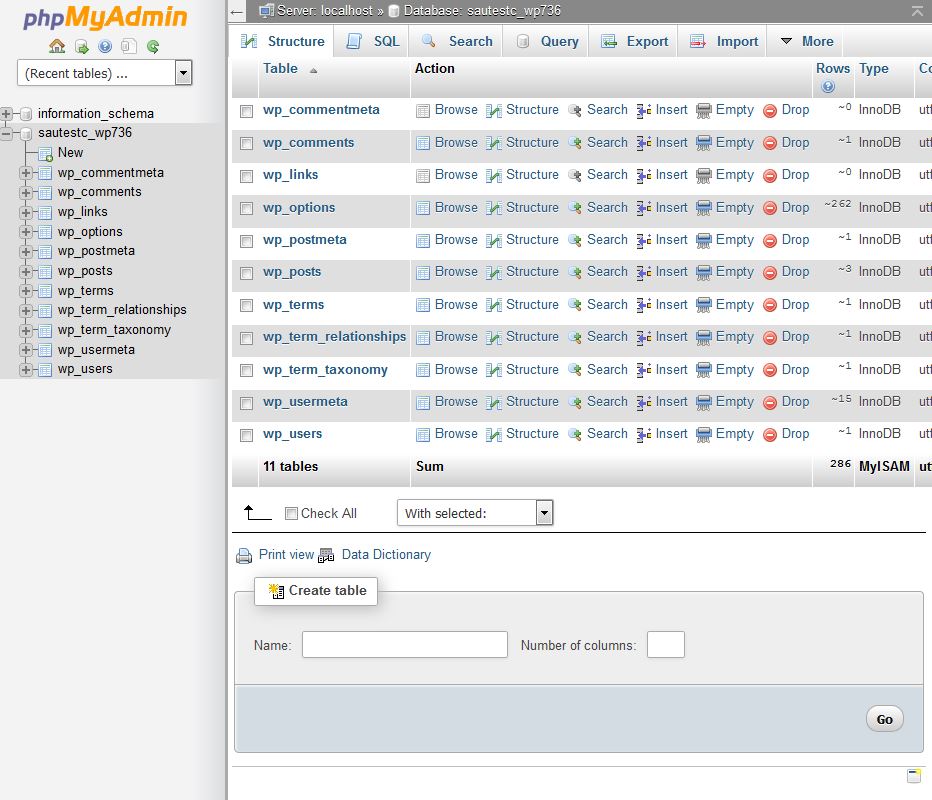Click the Insert icon for wp_usermeta
Viewport: 932px width, 800px height.
point(643,402)
